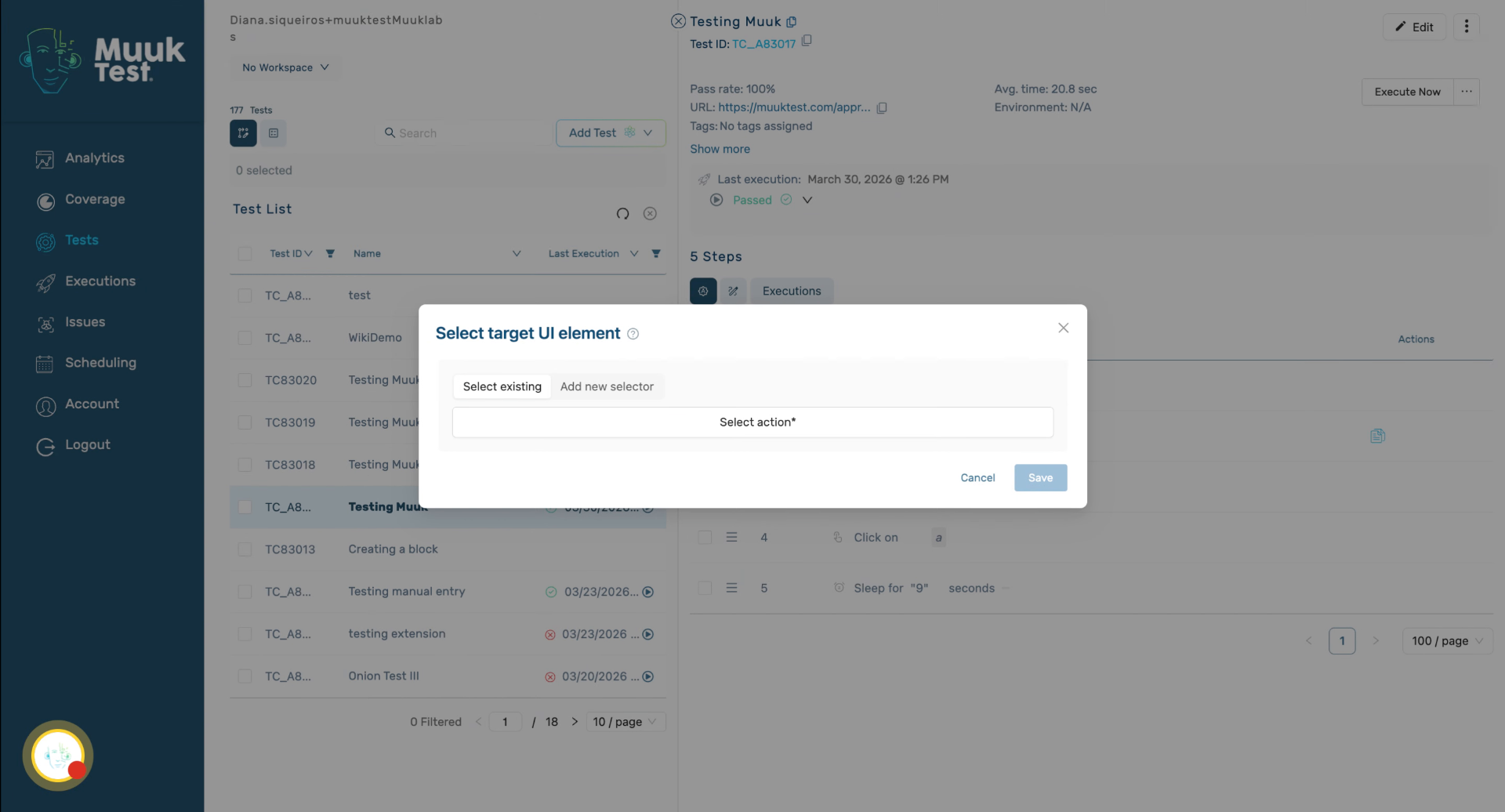Open help for Select target UI element
The height and width of the screenshot is (812, 1505).
coord(633,334)
